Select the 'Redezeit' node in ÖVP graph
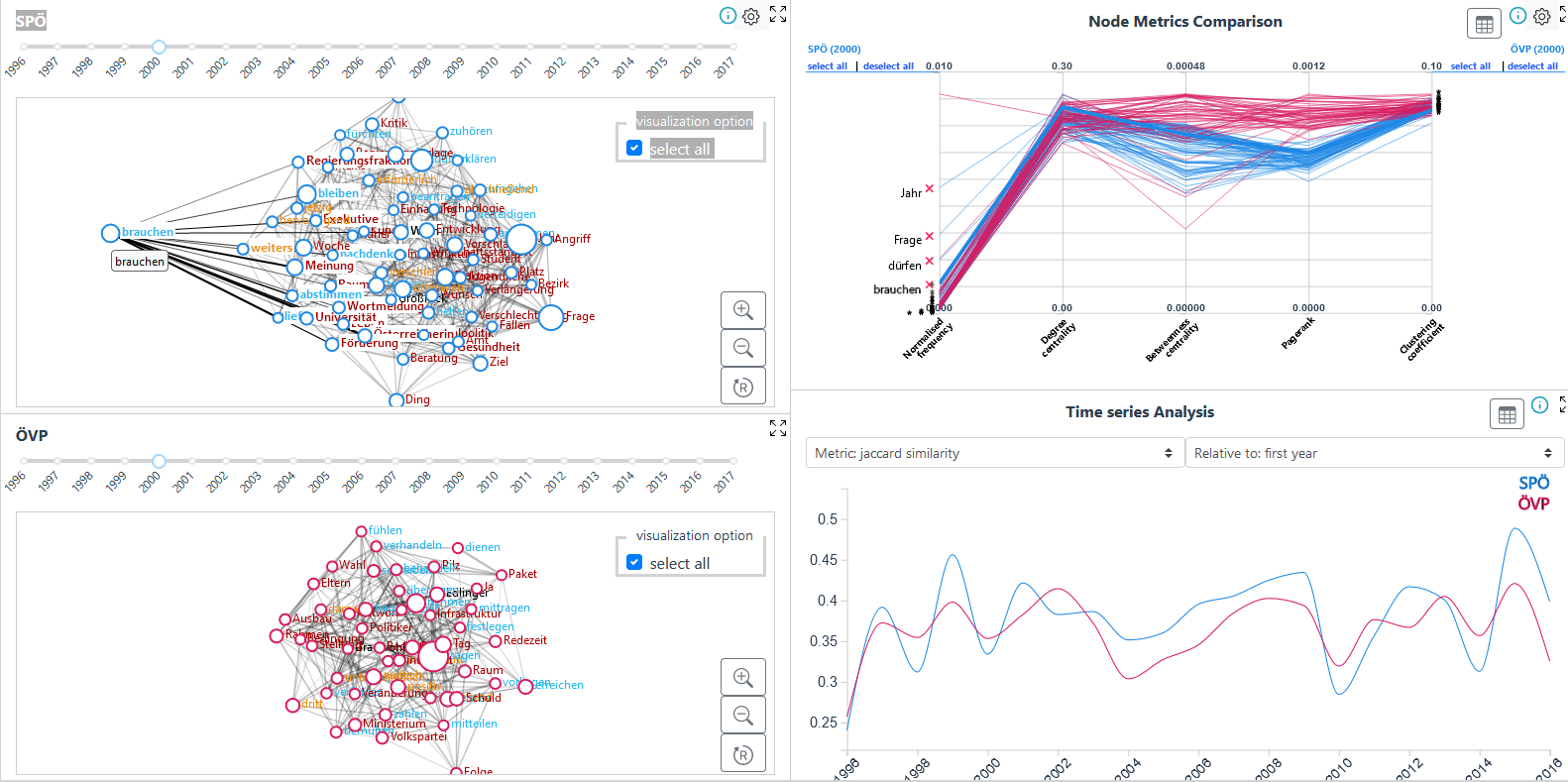This screenshot has width=1568, height=782. click(x=496, y=641)
